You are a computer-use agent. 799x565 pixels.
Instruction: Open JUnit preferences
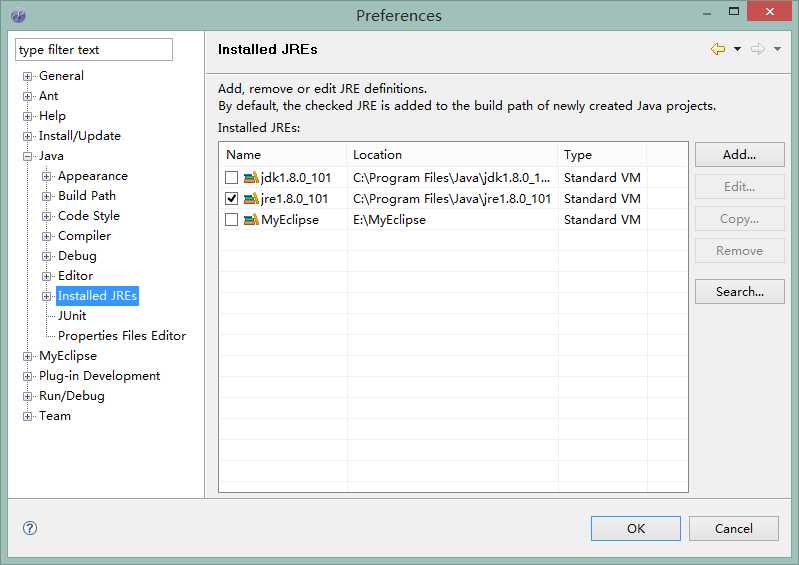click(72, 316)
